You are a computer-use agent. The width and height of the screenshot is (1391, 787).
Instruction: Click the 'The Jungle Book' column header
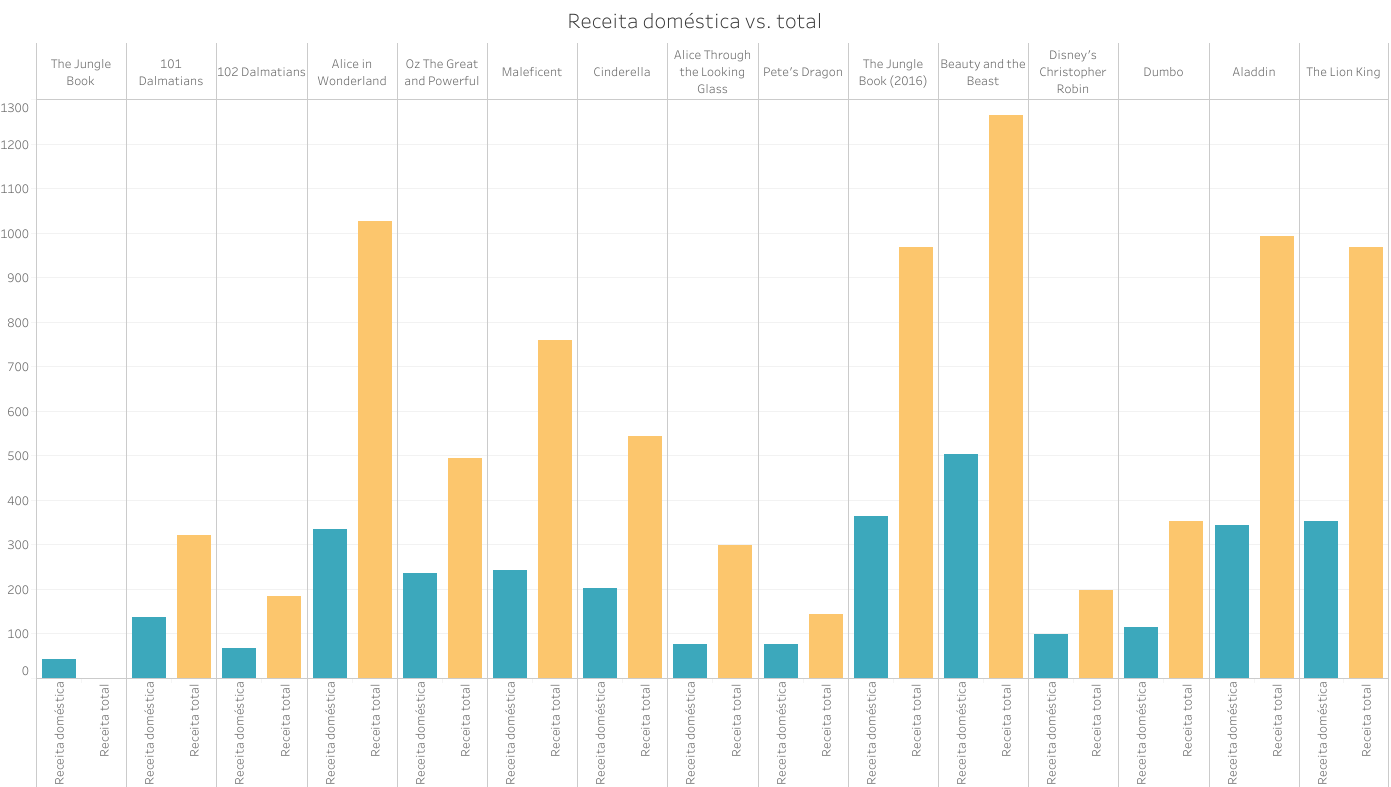[x=81, y=72]
